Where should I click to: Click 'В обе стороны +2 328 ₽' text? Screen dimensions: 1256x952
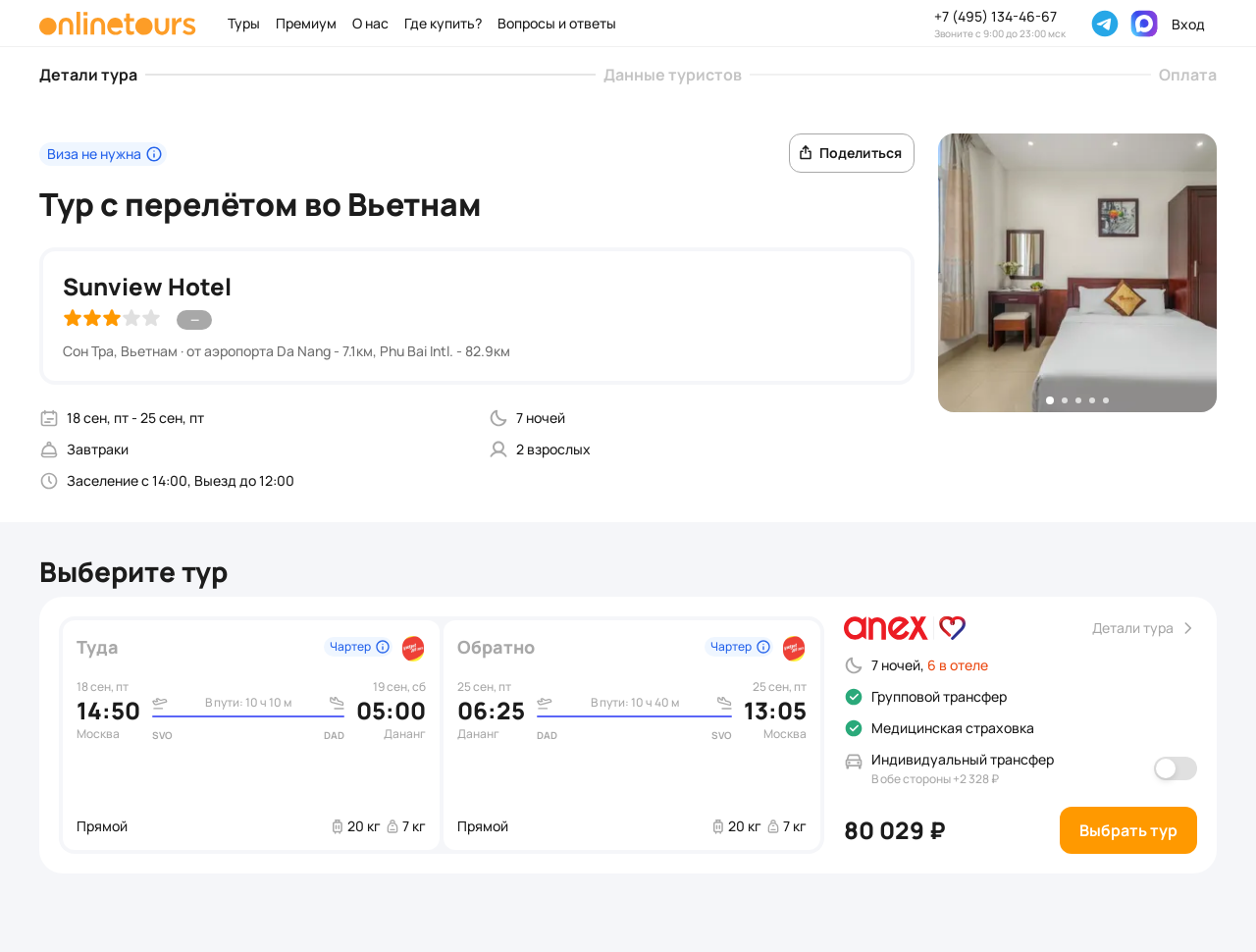(x=935, y=779)
